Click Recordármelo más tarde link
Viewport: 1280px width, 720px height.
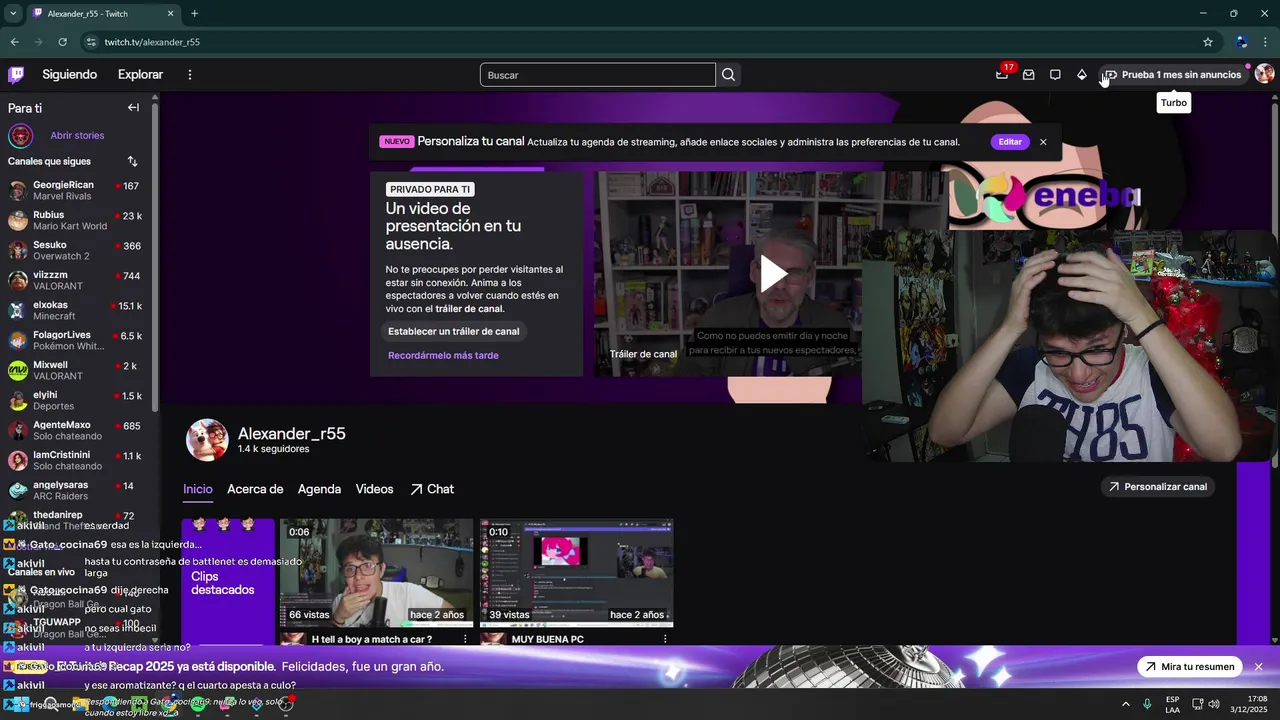pyautogui.click(x=443, y=355)
